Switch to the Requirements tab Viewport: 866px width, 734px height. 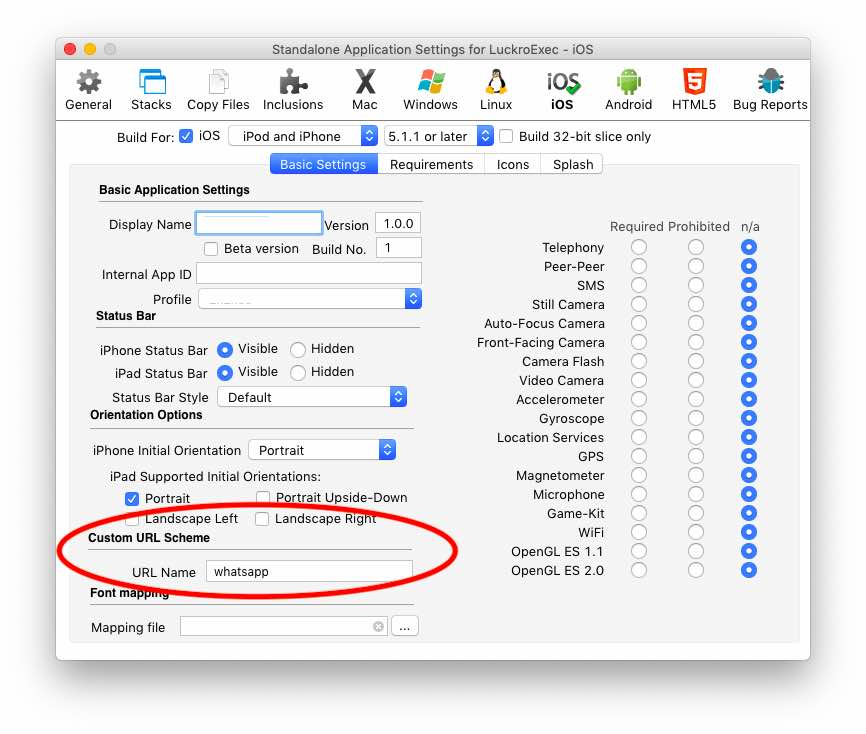pos(431,165)
